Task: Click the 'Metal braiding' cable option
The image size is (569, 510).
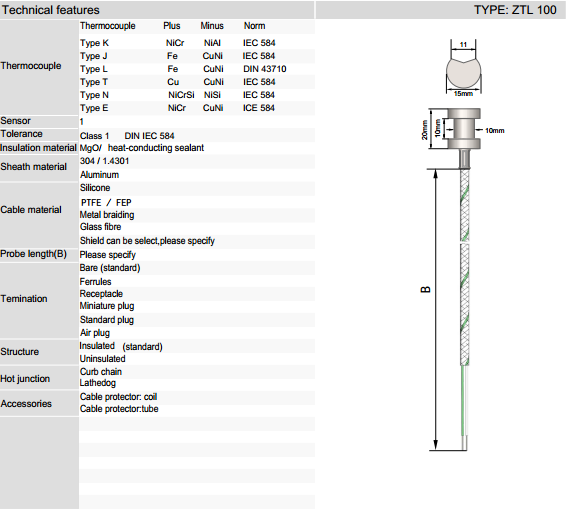Action: click(x=107, y=215)
